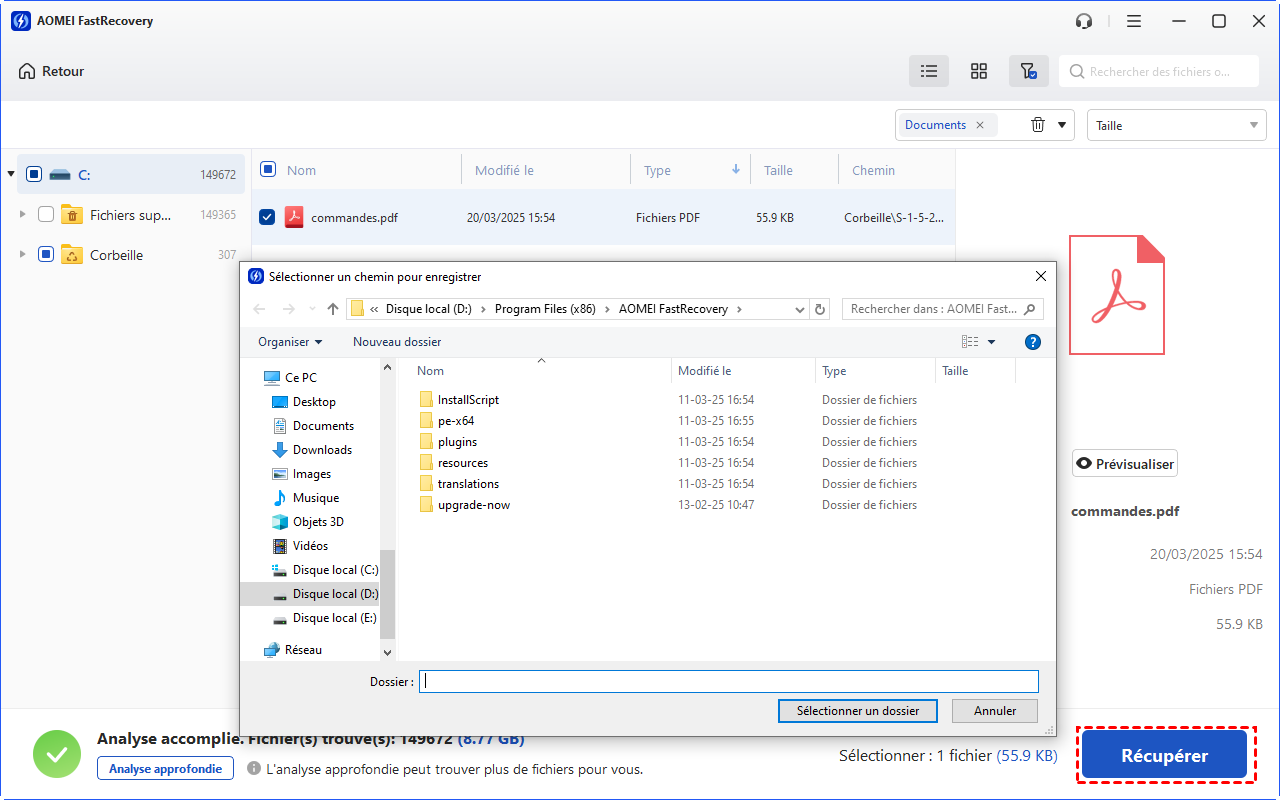Go up one folder level in dialog
The height and width of the screenshot is (800, 1280).
pos(333,309)
